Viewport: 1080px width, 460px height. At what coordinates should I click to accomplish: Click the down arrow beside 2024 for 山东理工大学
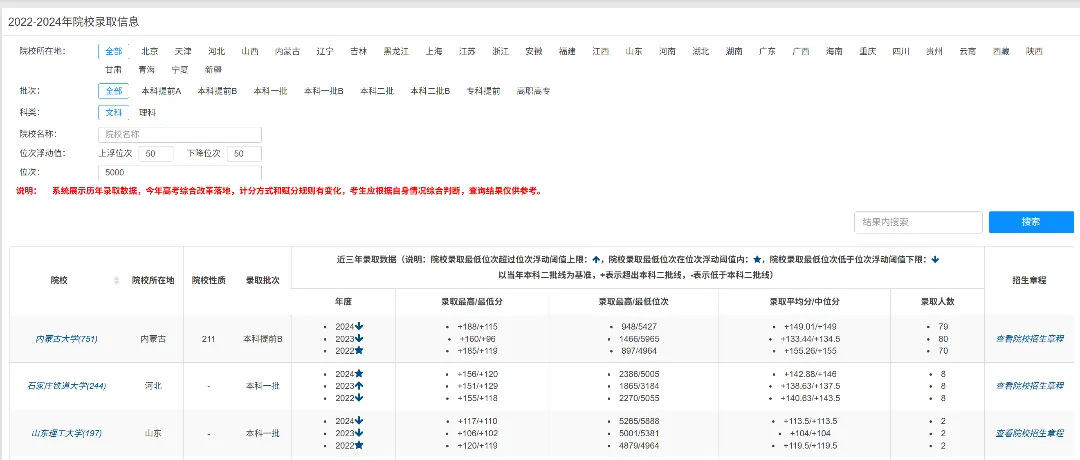(360, 421)
